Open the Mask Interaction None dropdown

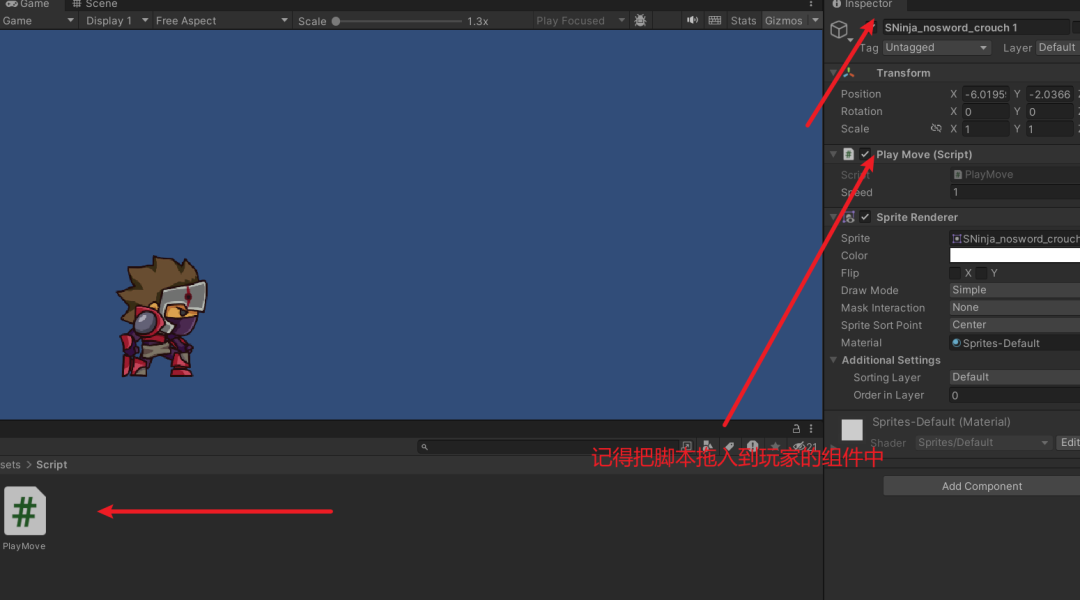(x=1015, y=307)
